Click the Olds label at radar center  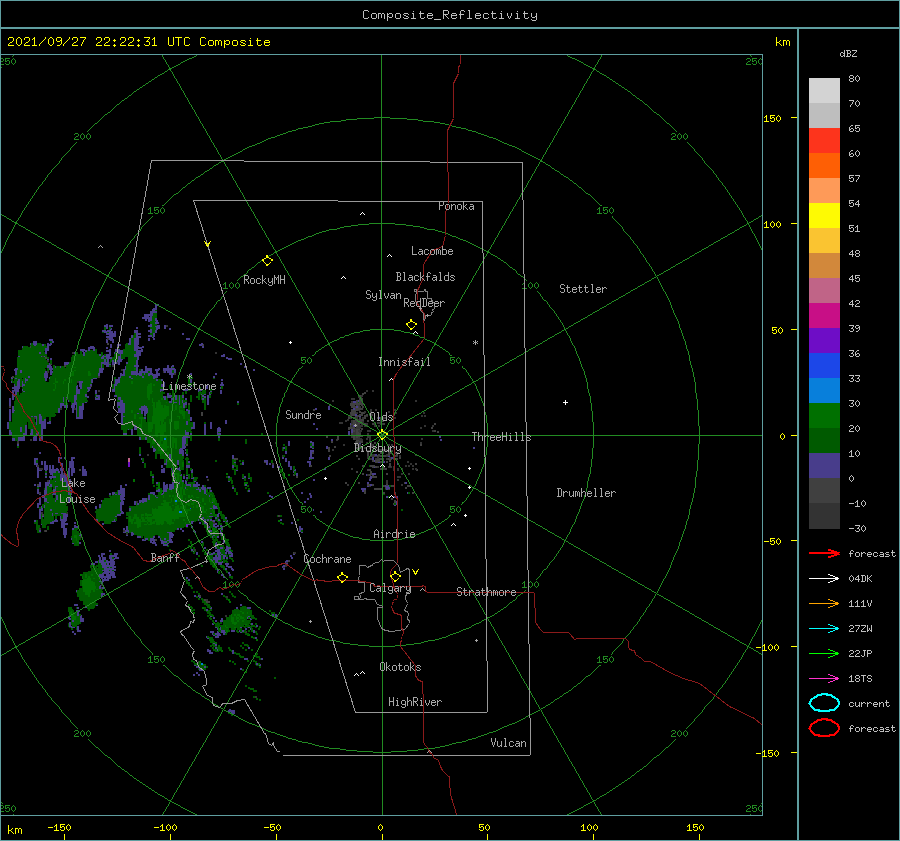pos(381,417)
